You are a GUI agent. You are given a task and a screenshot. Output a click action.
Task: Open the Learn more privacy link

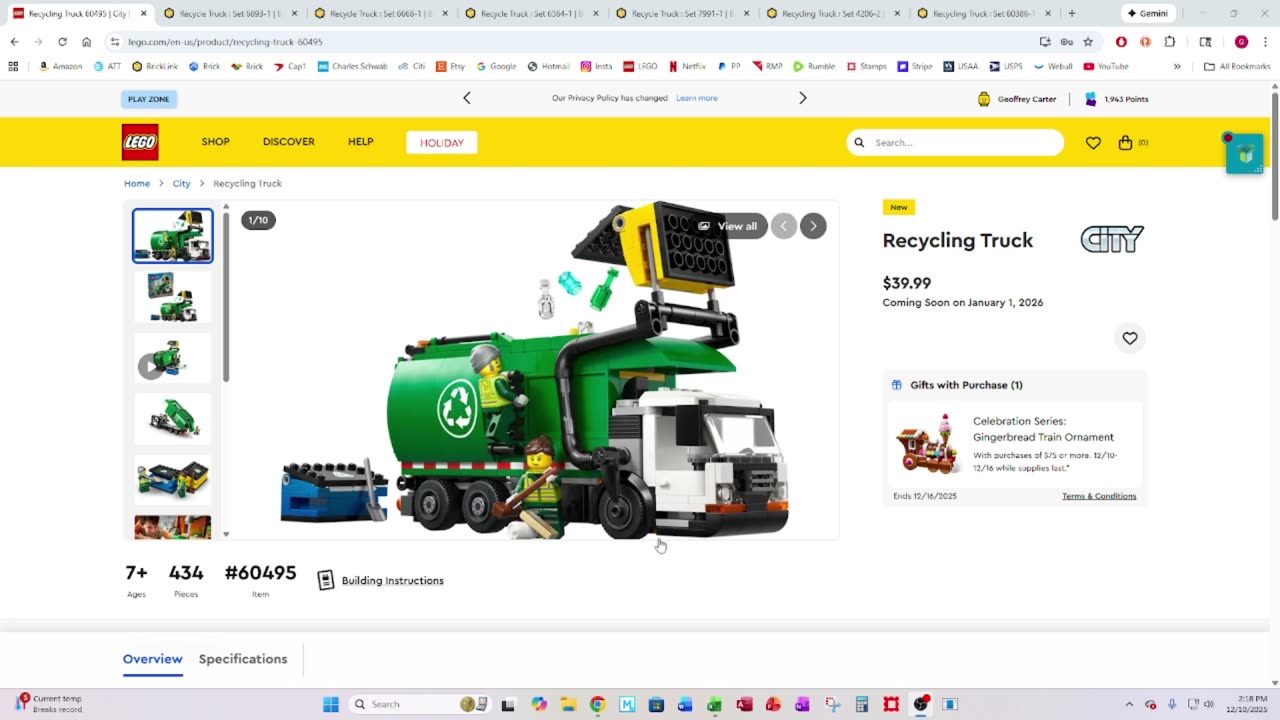pyautogui.click(x=697, y=98)
